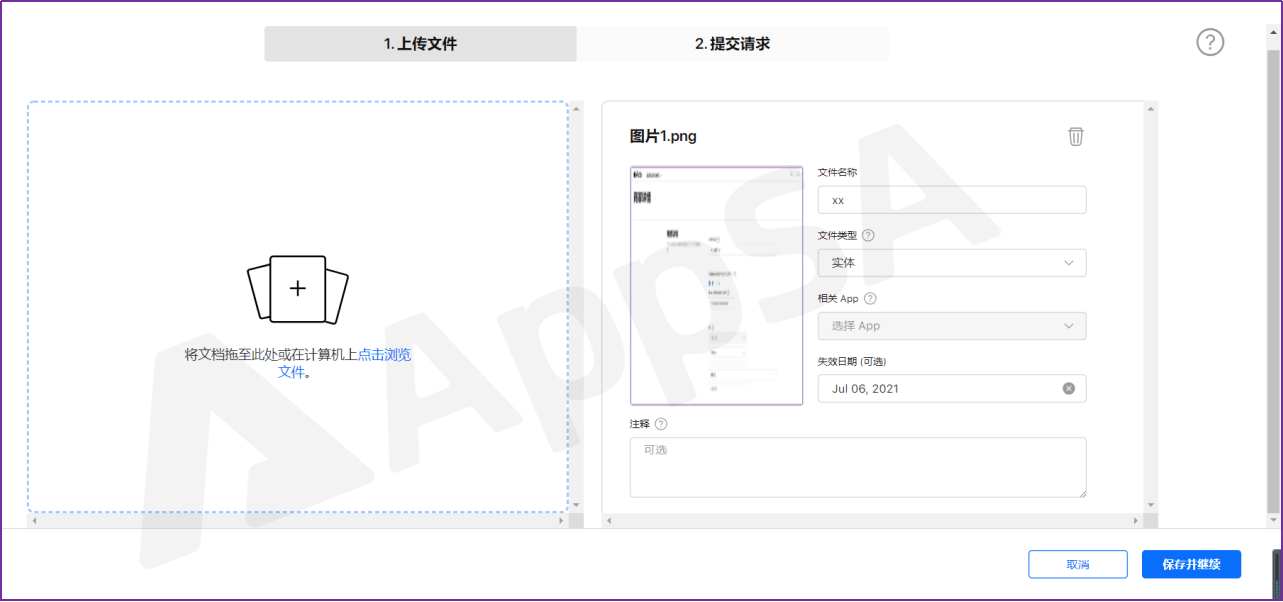Open the 图片1.png document preview thumbnail

[x=716, y=285]
